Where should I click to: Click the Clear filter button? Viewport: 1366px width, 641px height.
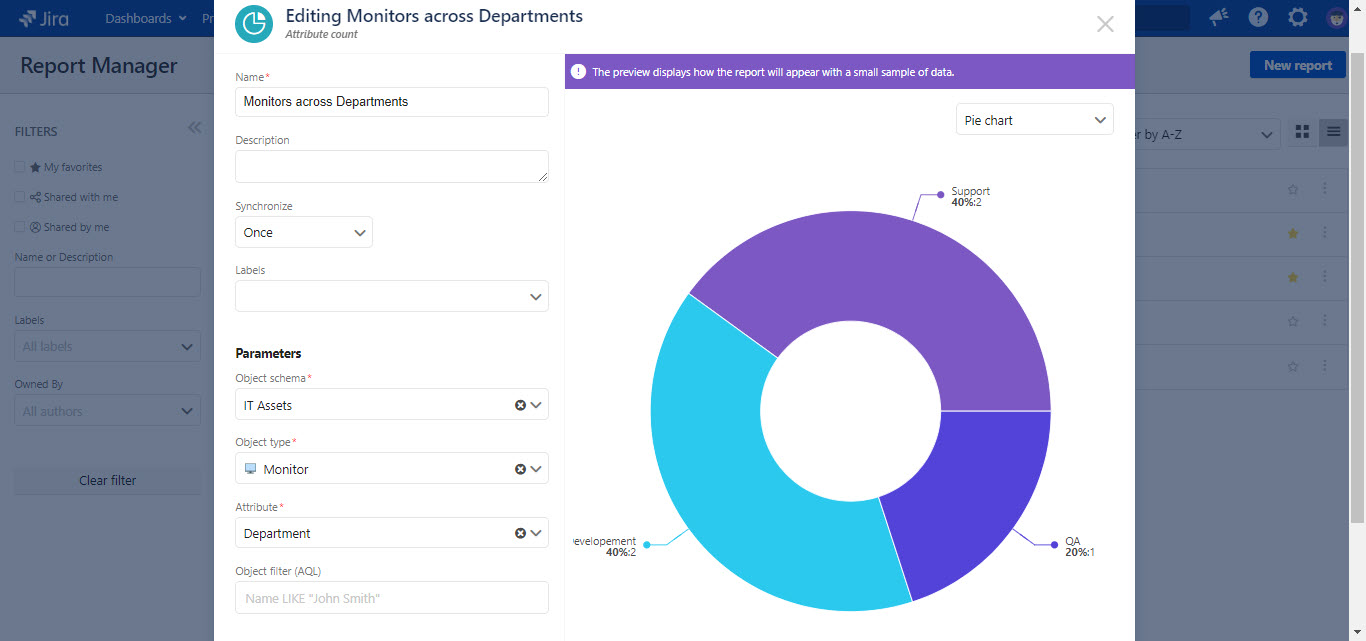point(107,480)
